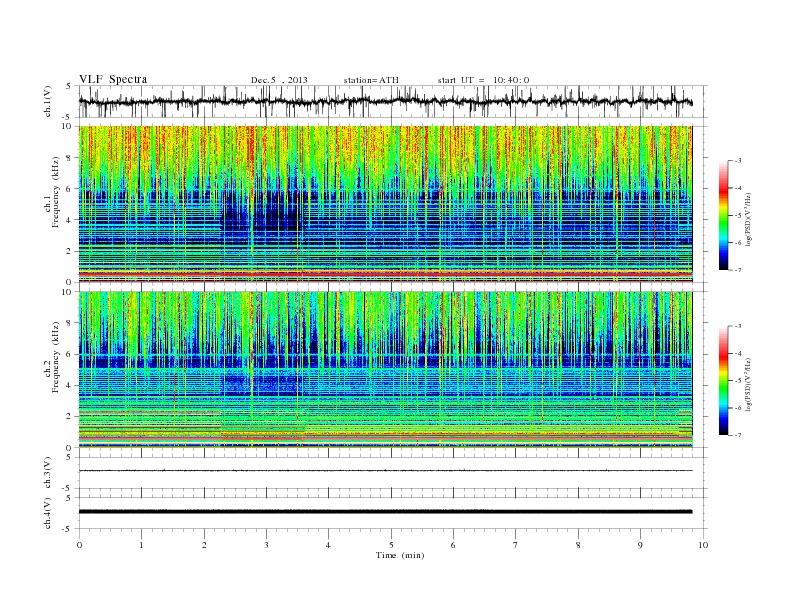Select the ch.2 "Frequency (kHz)" axis label

tap(56, 357)
